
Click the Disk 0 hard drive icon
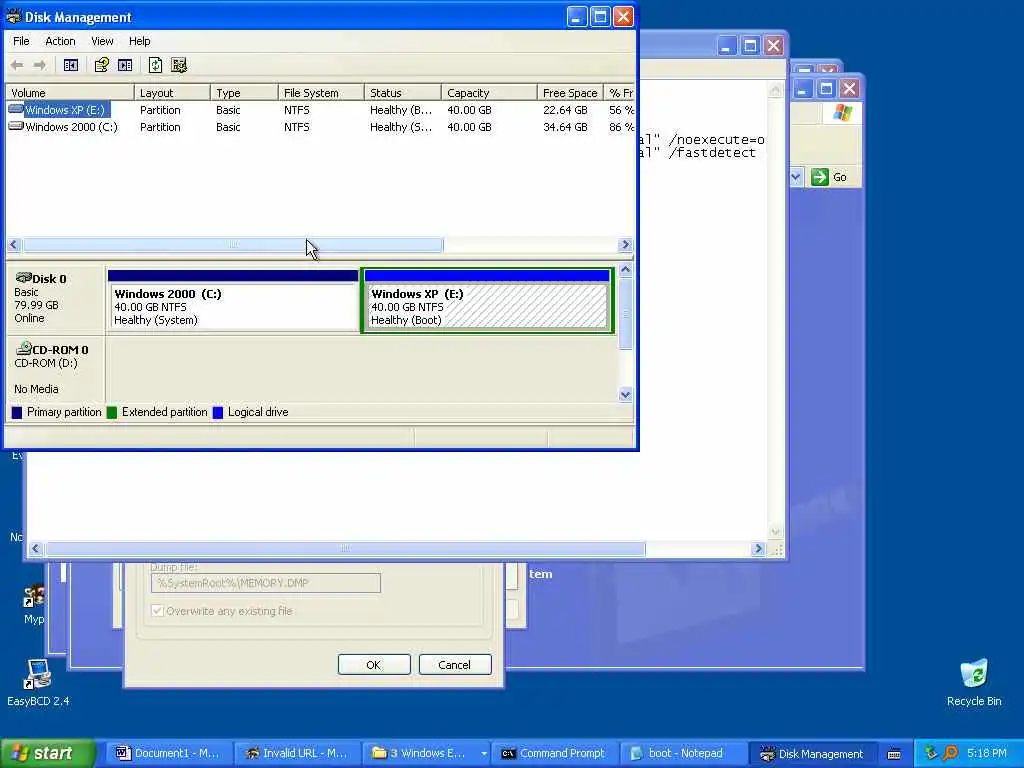click(24, 278)
